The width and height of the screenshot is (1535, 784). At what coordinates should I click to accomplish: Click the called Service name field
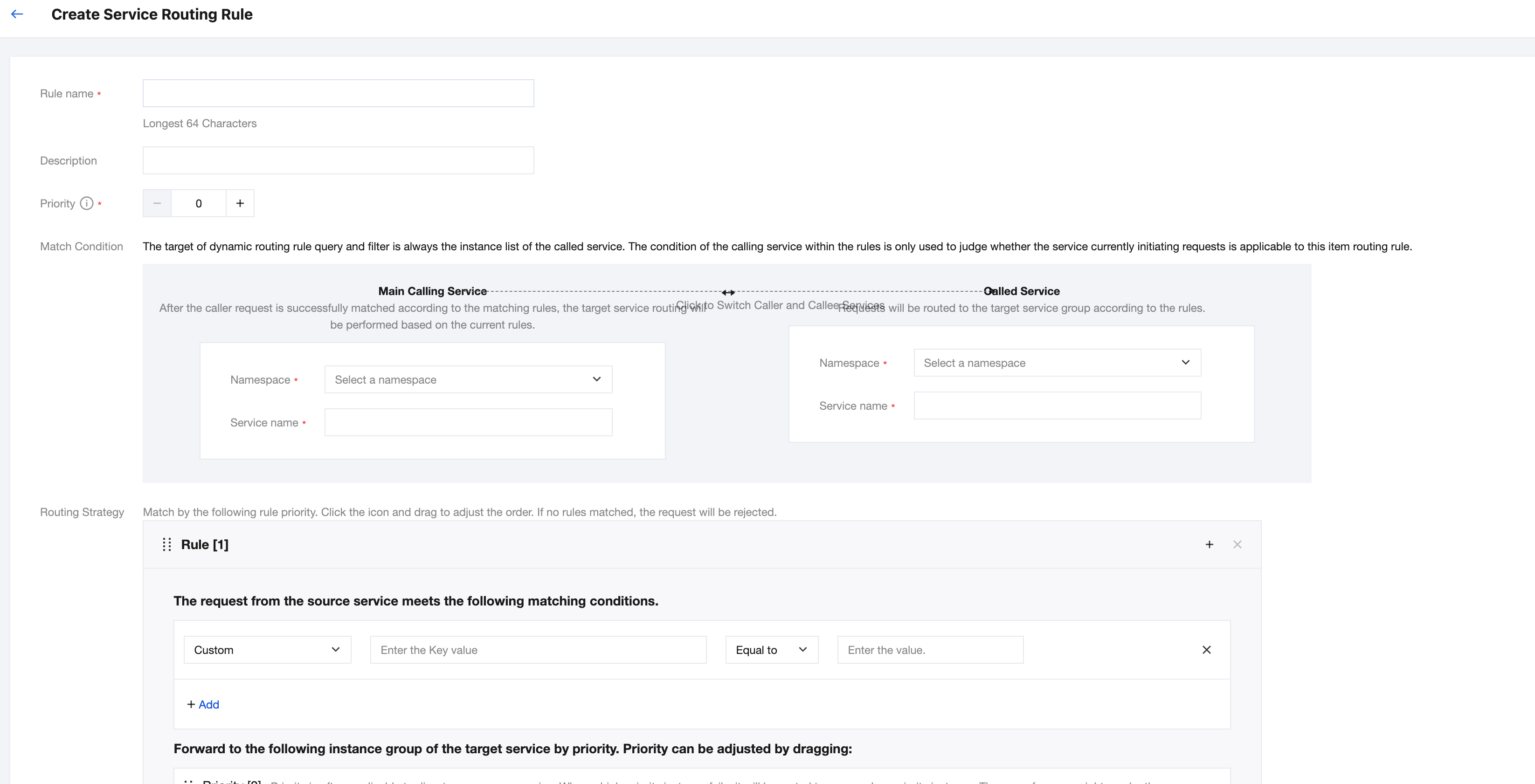1057,406
